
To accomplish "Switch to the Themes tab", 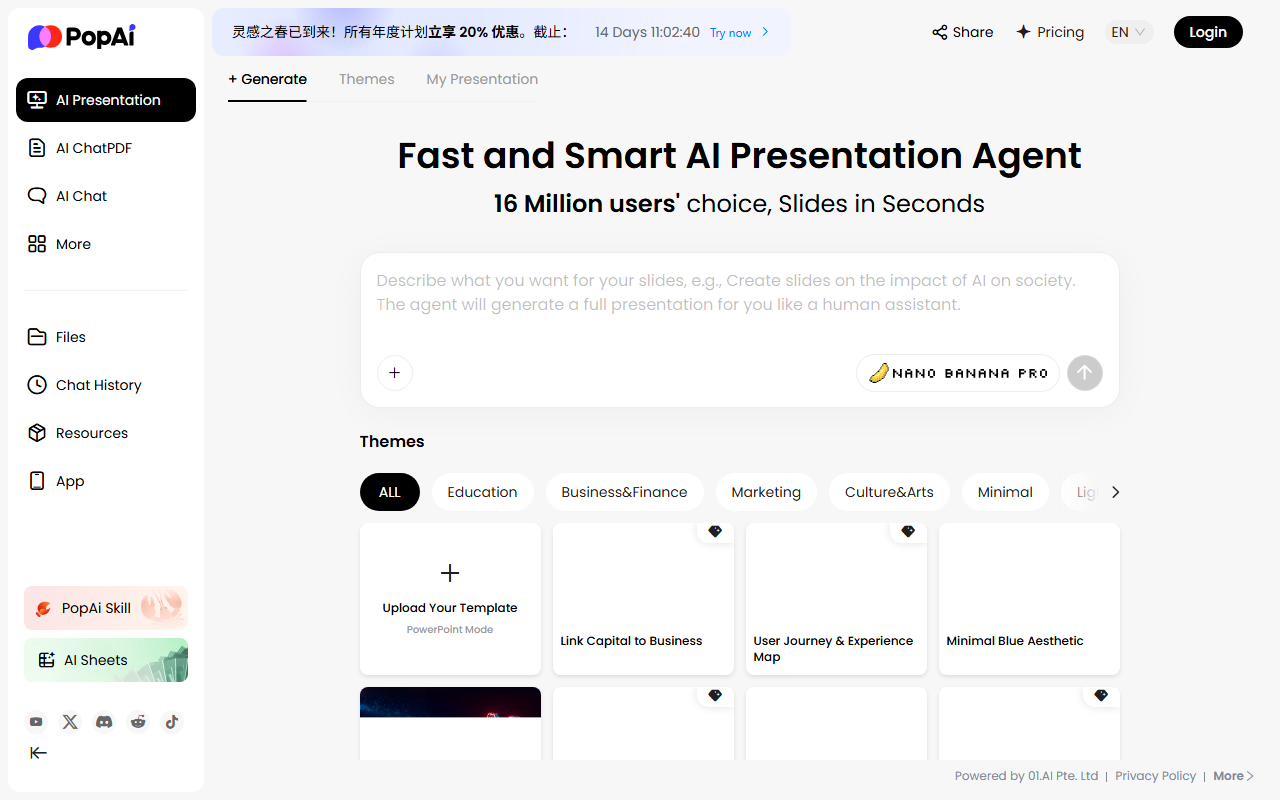I will tap(367, 79).
